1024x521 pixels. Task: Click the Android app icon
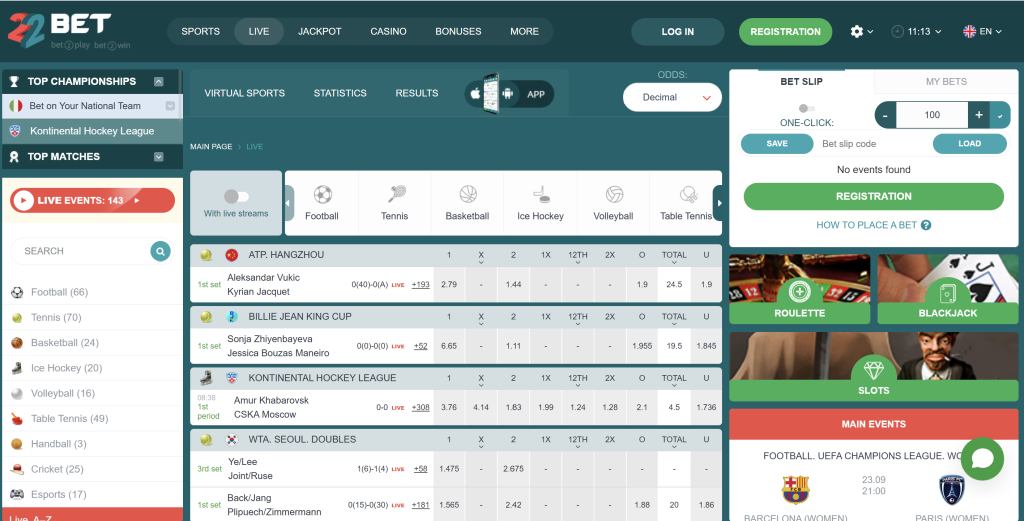pyautogui.click(x=507, y=94)
